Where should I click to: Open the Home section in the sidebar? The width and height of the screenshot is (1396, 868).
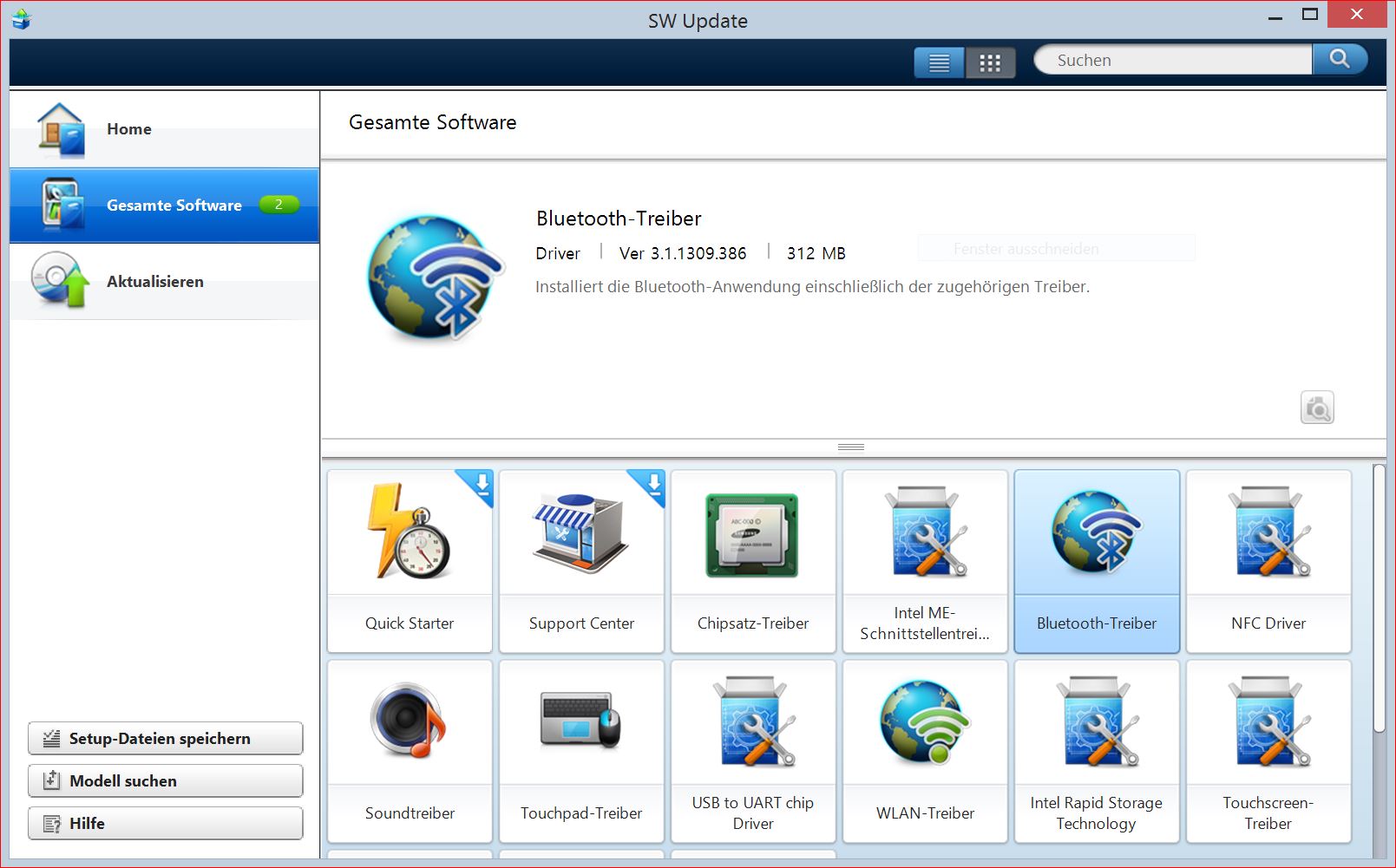click(x=164, y=129)
